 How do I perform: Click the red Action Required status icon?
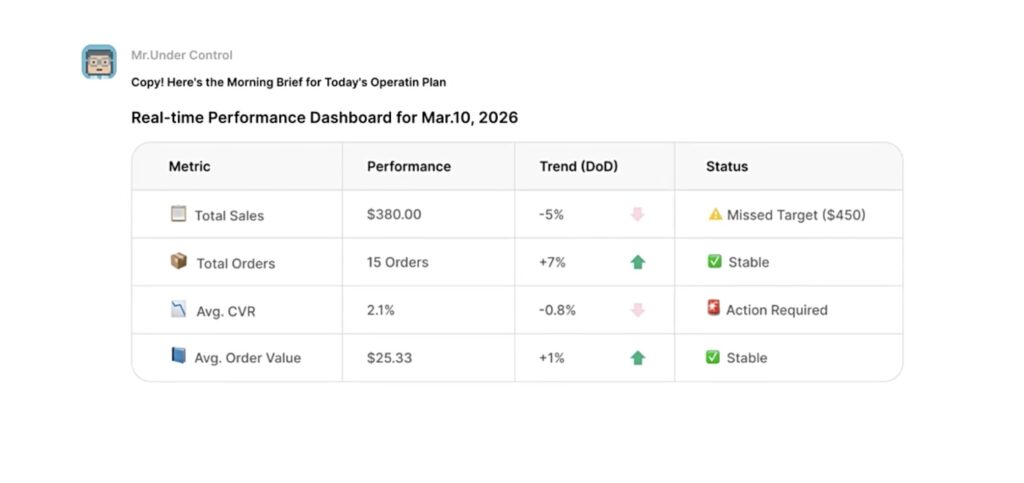pos(713,309)
